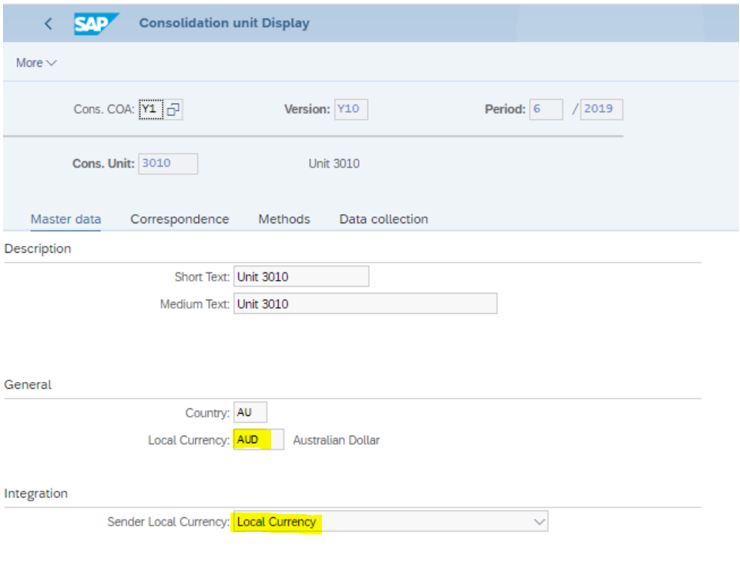Focus the Medium Text field
This screenshot has width=740, height=567.
coord(365,304)
